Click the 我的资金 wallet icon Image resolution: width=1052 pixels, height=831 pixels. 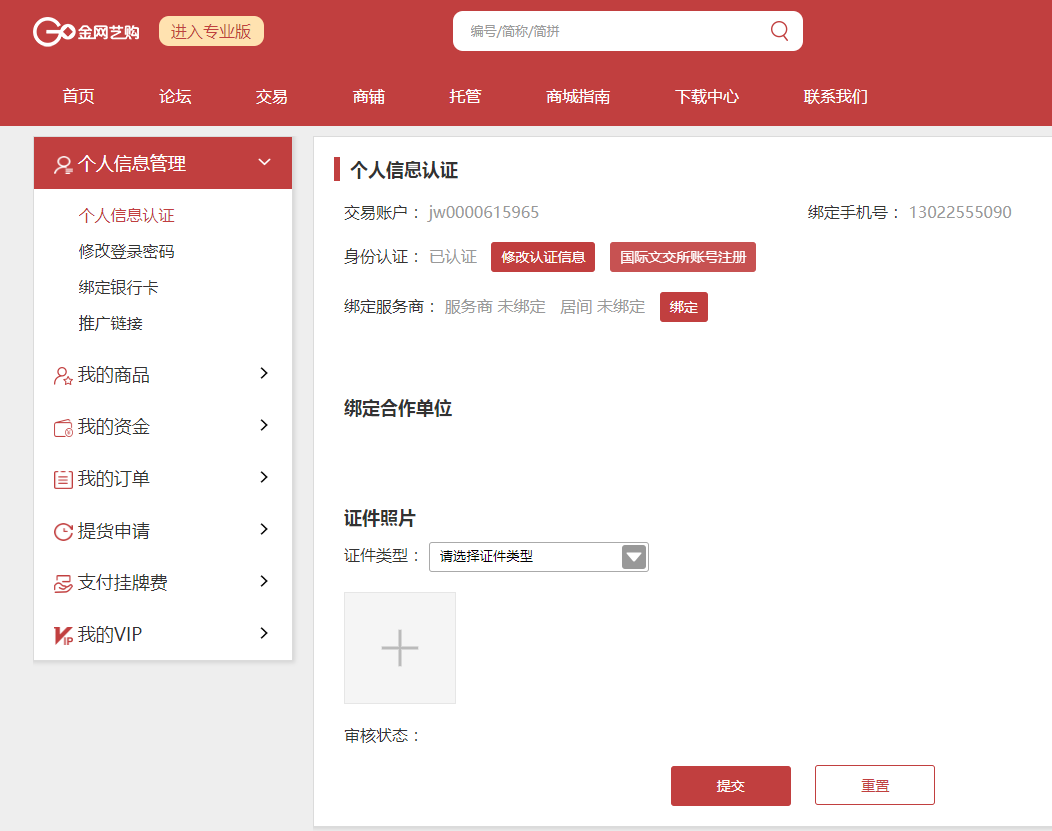click(x=63, y=428)
